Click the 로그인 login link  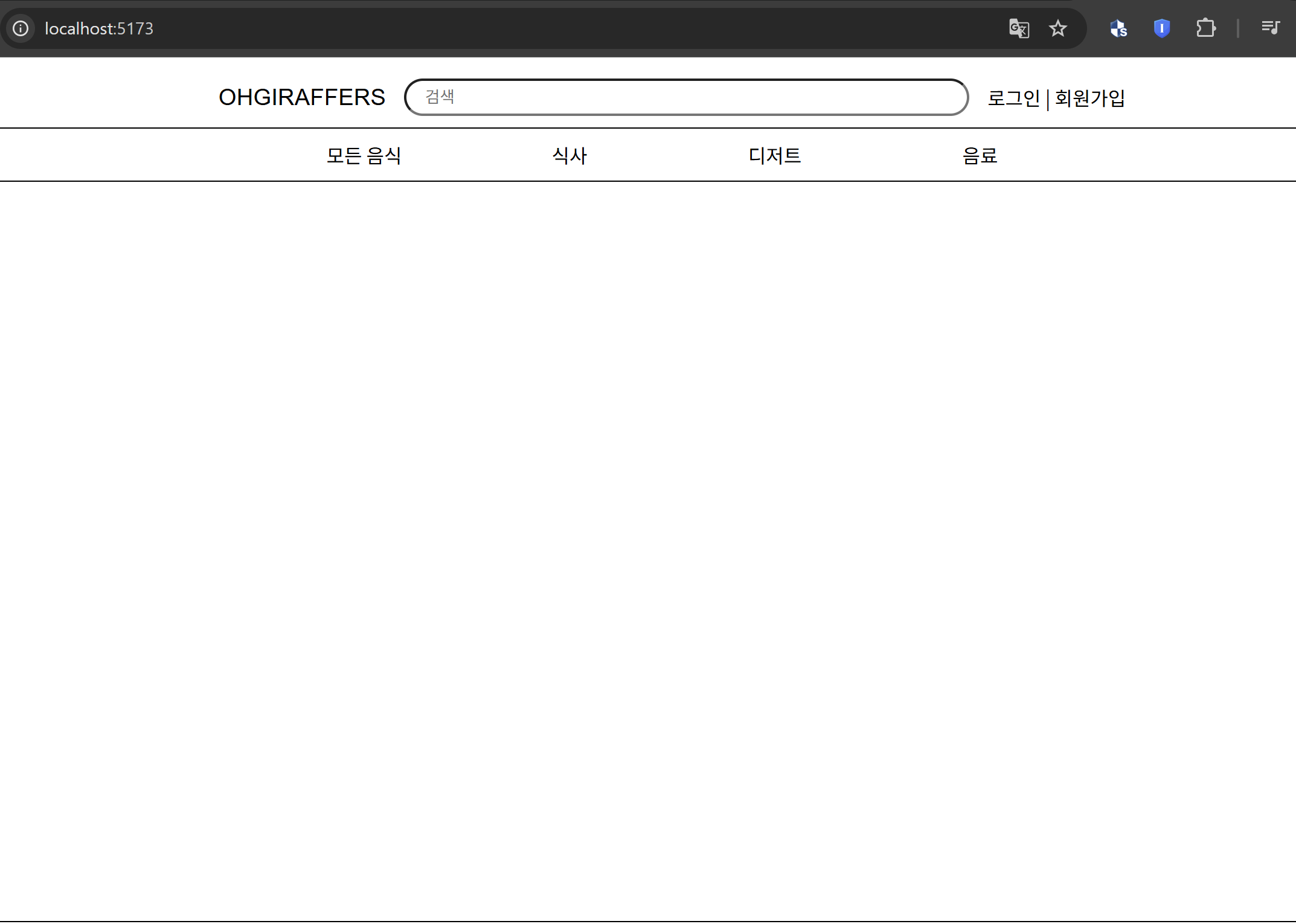1013,98
